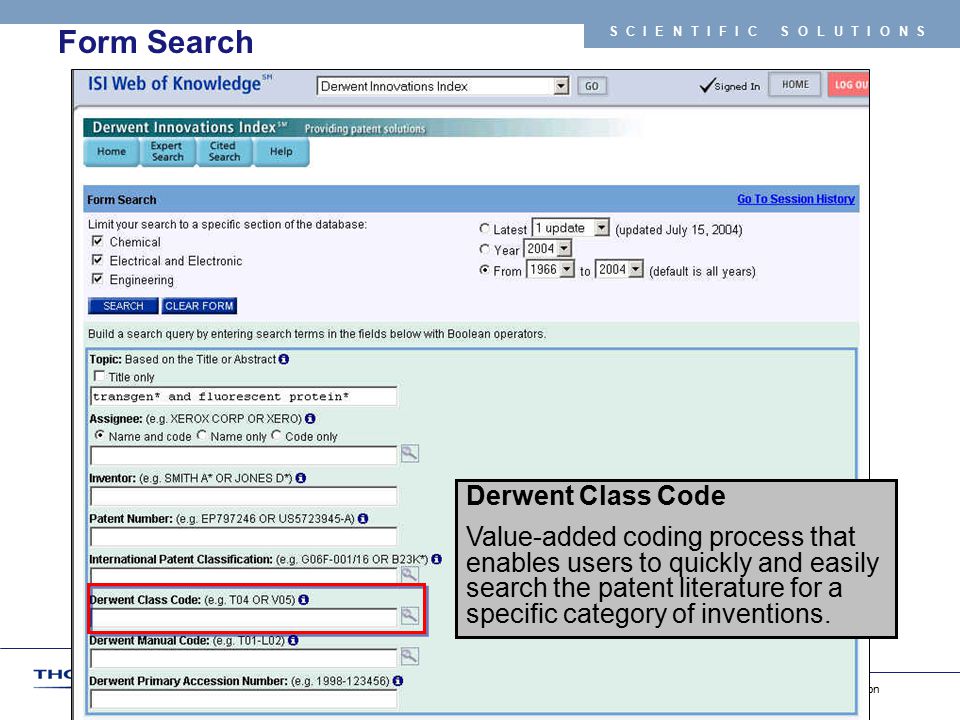Toggle Electrical and Electronic checkbox
The width and height of the screenshot is (960, 720).
(97, 260)
